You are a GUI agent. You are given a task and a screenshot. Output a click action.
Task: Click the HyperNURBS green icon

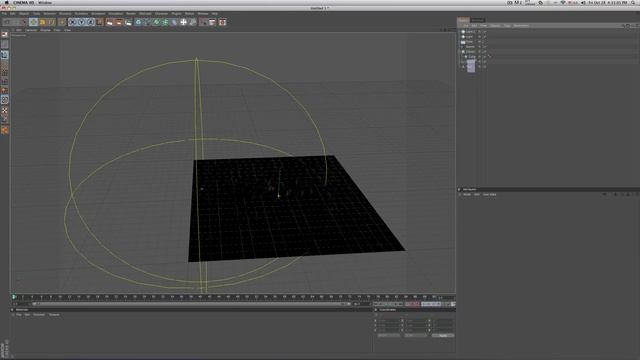pyautogui.click(x=156, y=22)
